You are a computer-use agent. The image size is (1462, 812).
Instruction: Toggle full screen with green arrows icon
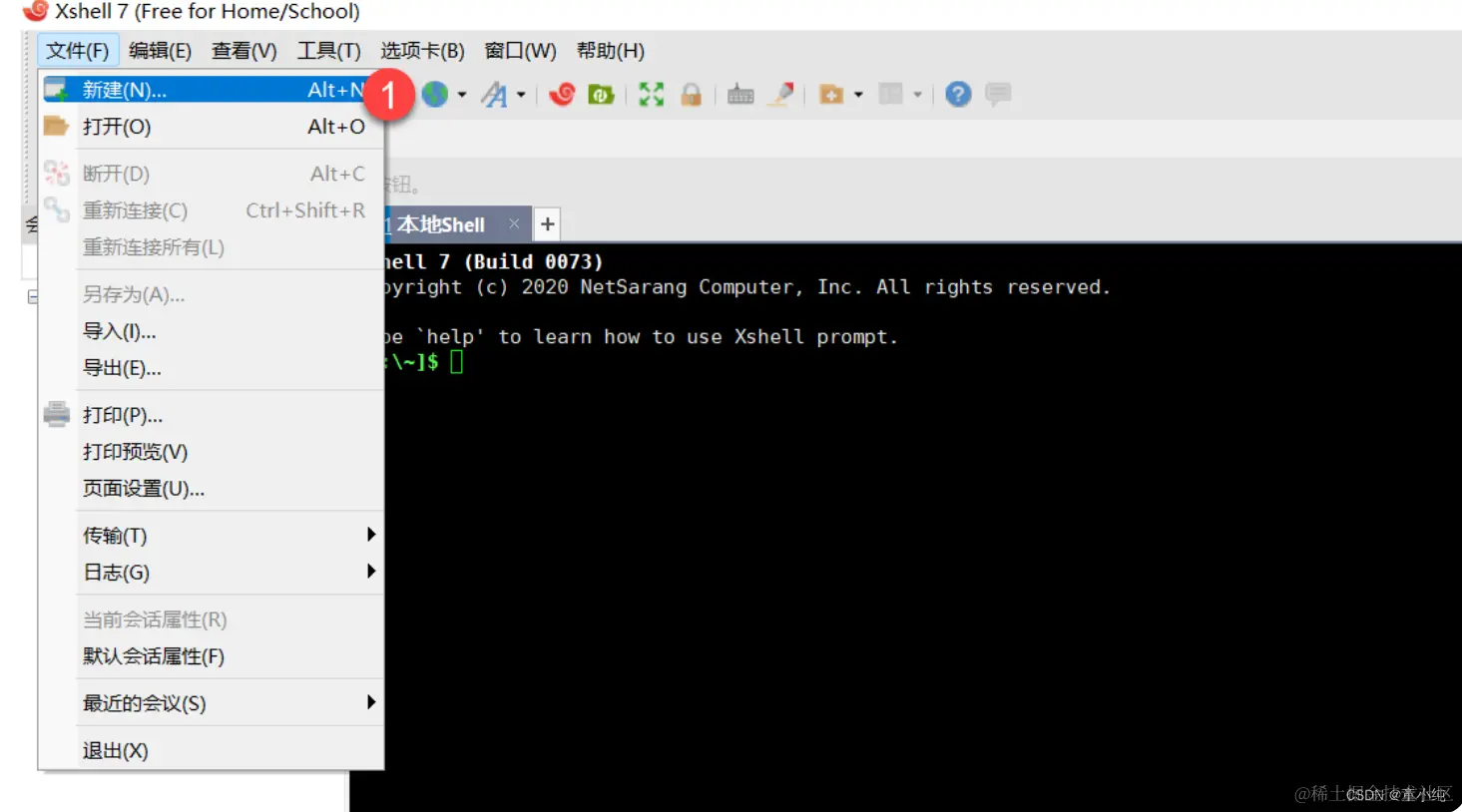coord(652,95)
